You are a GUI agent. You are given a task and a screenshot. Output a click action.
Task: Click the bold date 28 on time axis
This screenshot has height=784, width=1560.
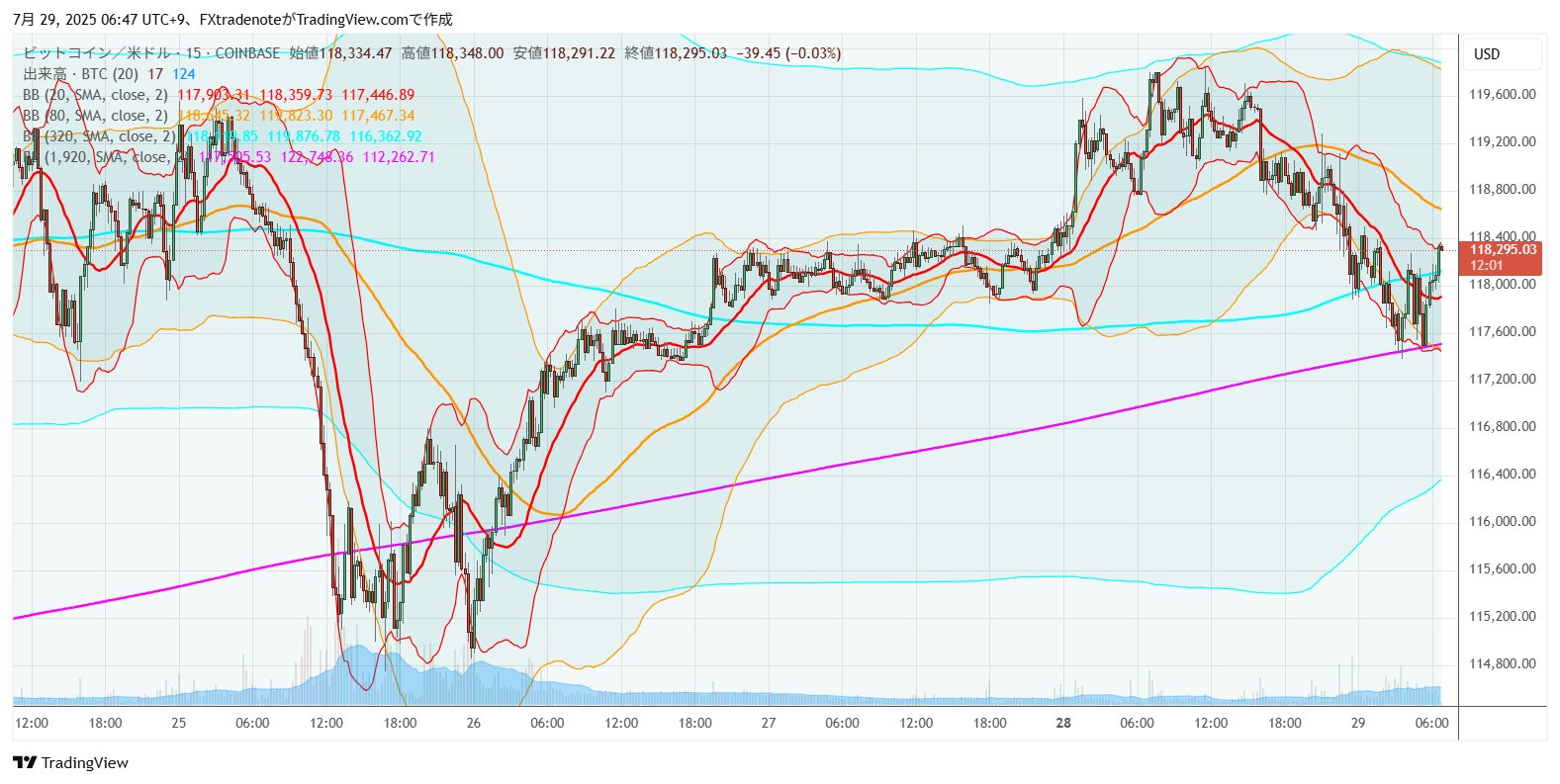point(1063,723)
